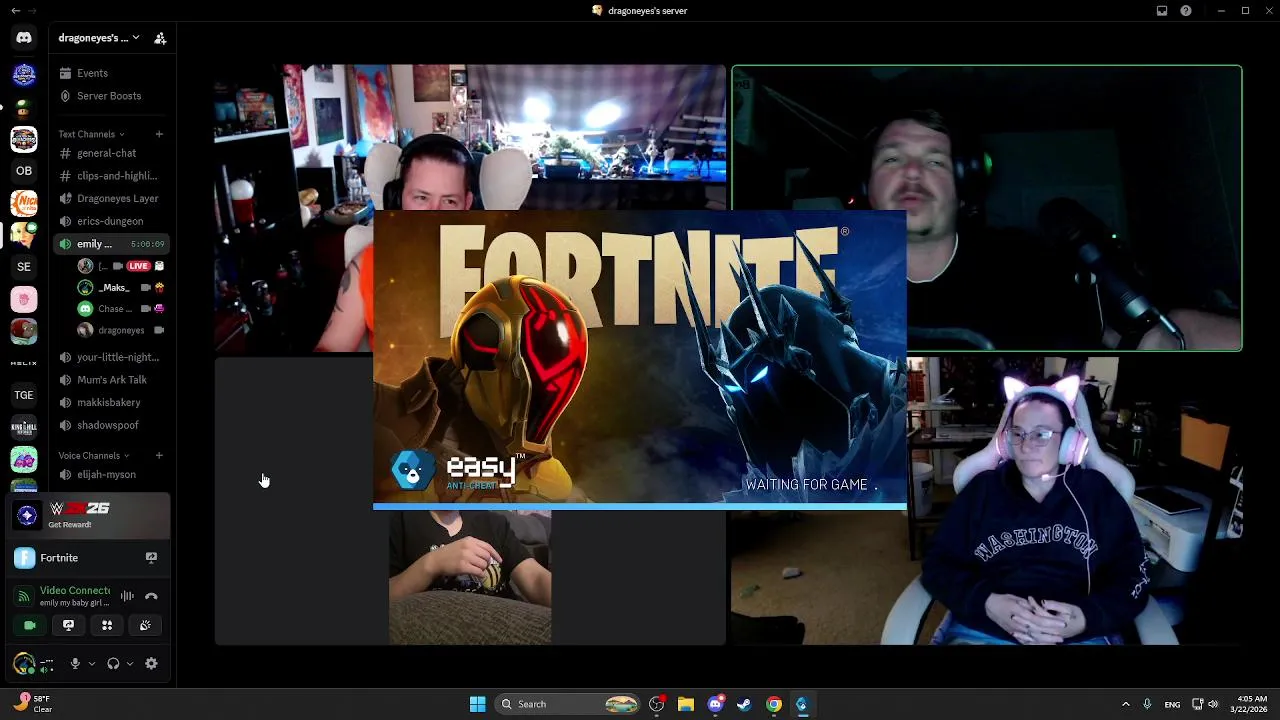The image size is (1280, 720).
Task: Open the soundboard button
Action: click(145, 625)
